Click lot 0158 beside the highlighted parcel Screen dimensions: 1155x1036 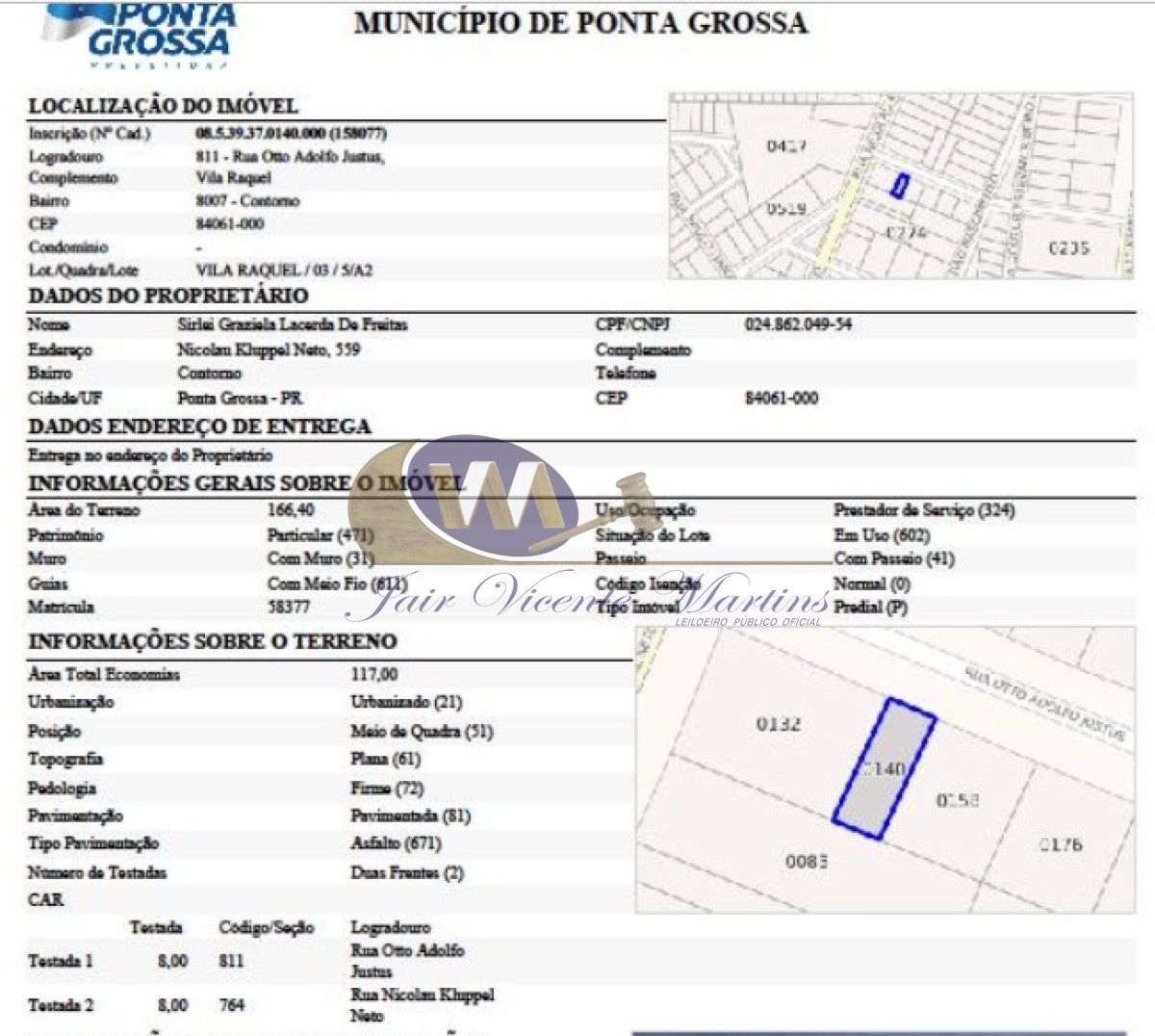(958, 800)
